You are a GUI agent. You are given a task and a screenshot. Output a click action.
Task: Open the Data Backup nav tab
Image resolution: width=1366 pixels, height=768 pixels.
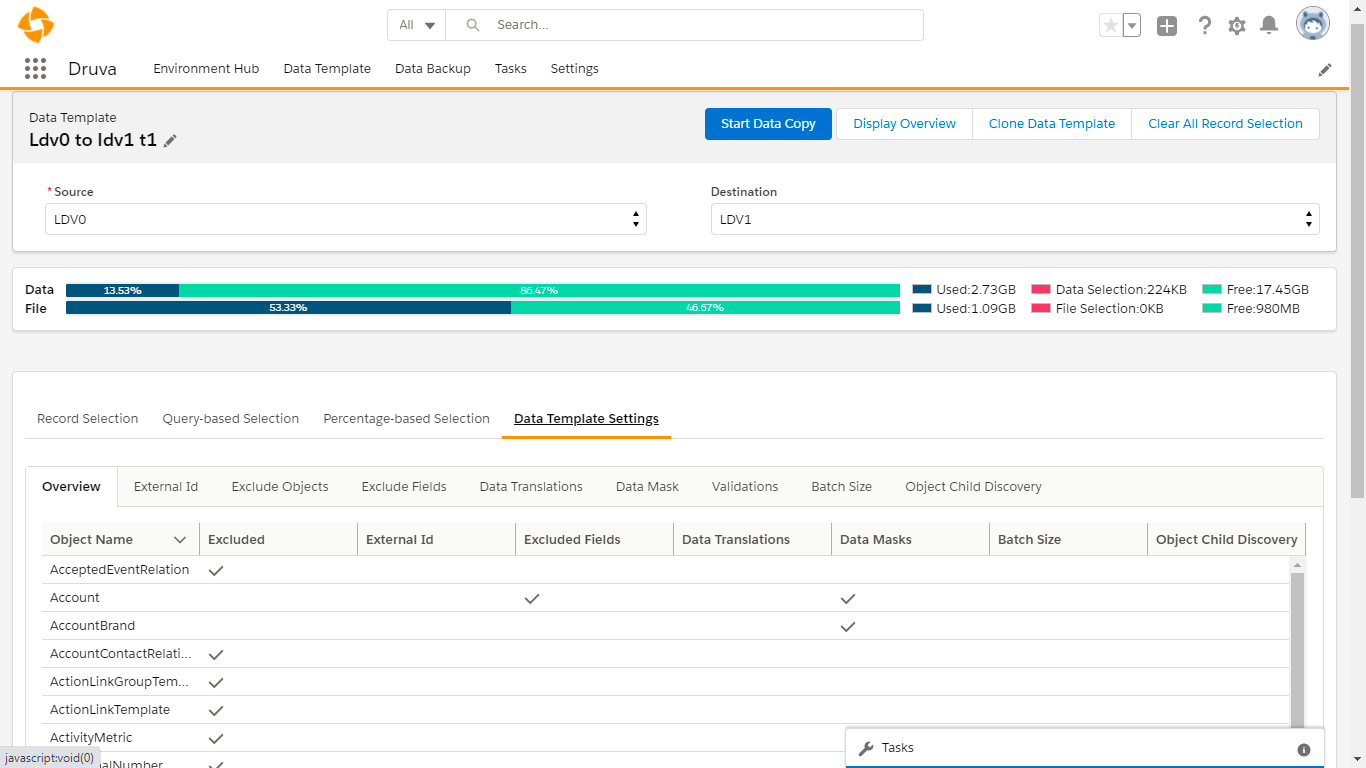coord(433,68)
